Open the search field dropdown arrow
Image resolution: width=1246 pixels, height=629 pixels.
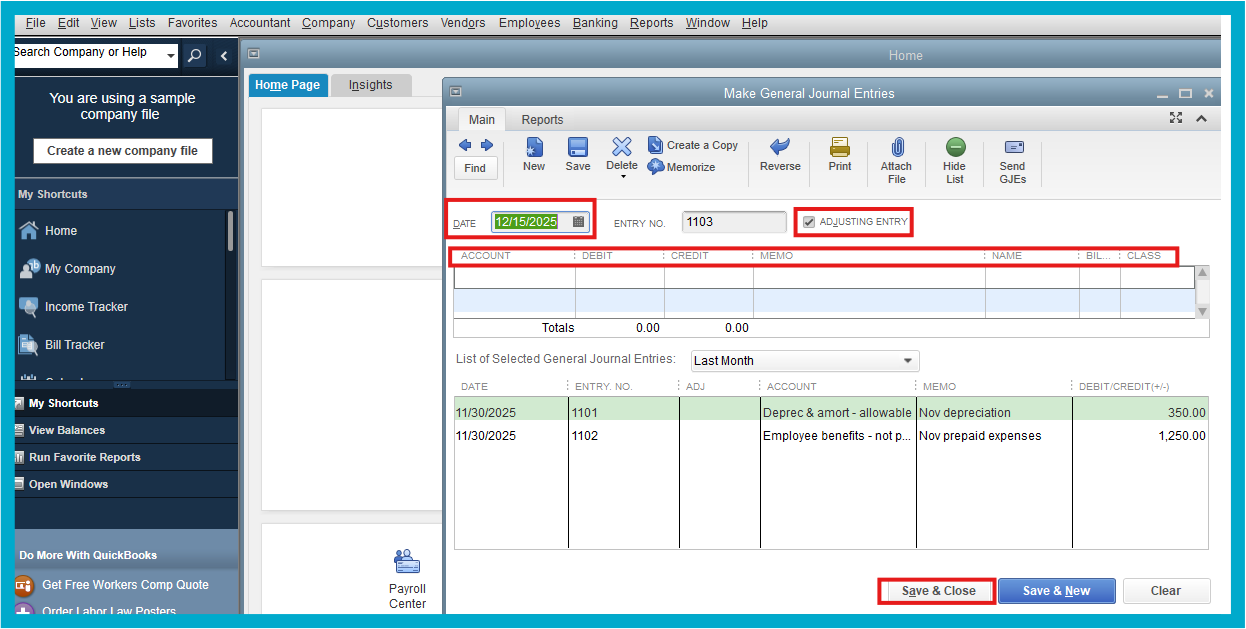170,55
